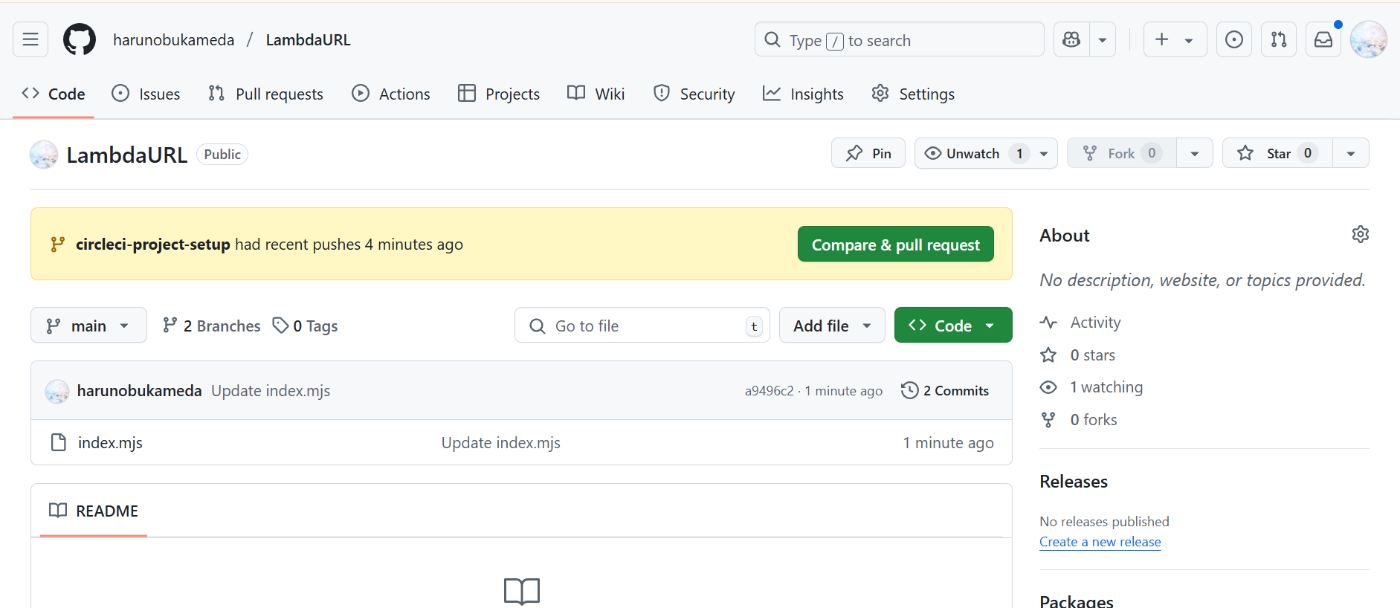
Task: Click the GitHub logo icon
Action: (x=79, y=40)
